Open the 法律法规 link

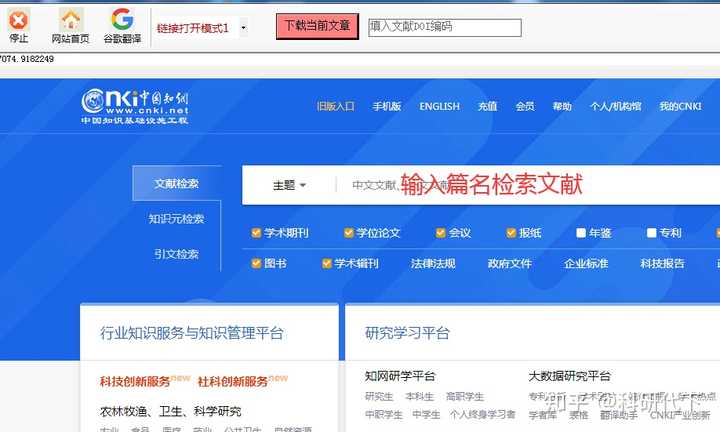pyautogui.click(x=433, y=264)
